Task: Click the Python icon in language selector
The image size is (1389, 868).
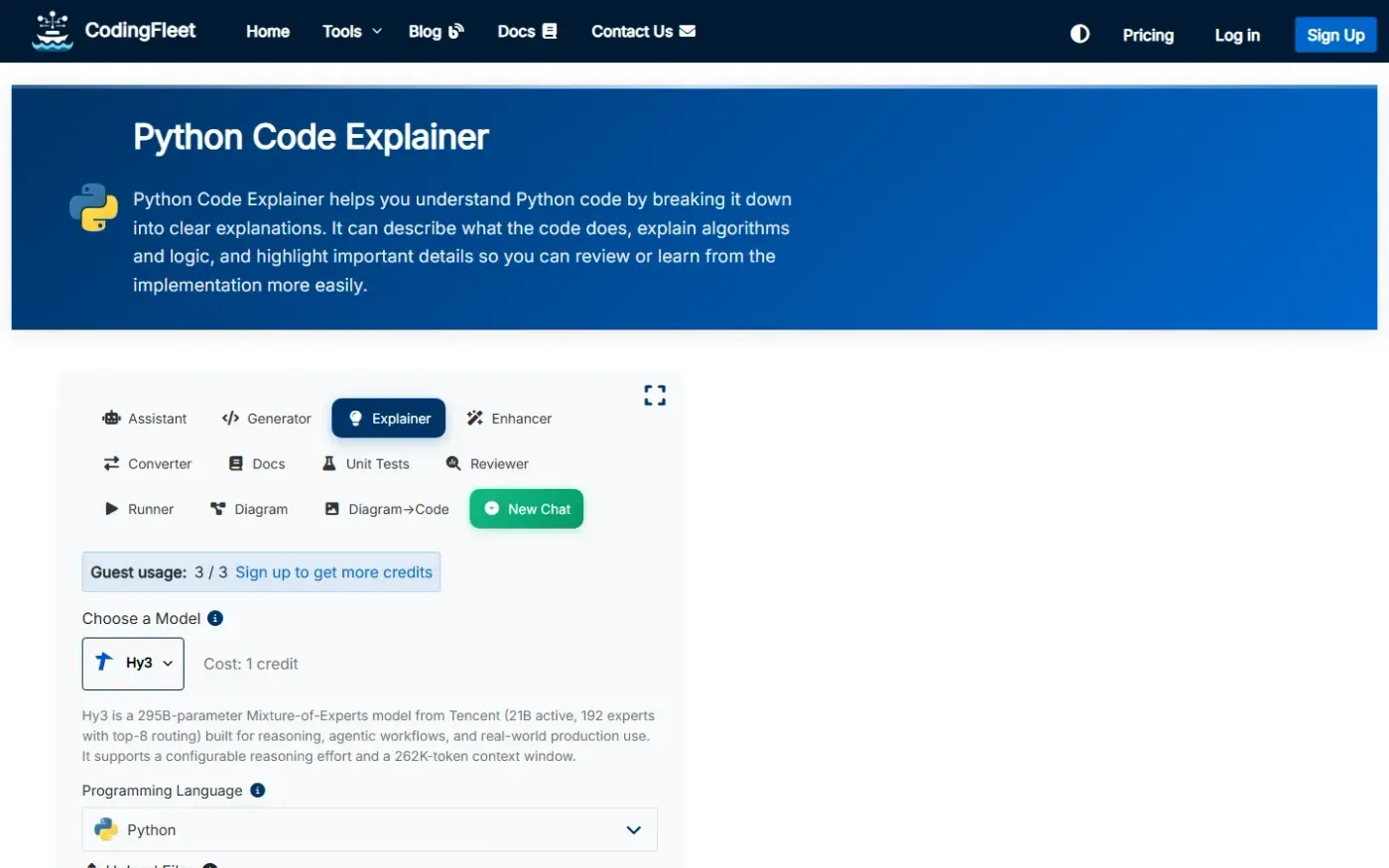Action: pyautogui.click(x=106, y=829)
